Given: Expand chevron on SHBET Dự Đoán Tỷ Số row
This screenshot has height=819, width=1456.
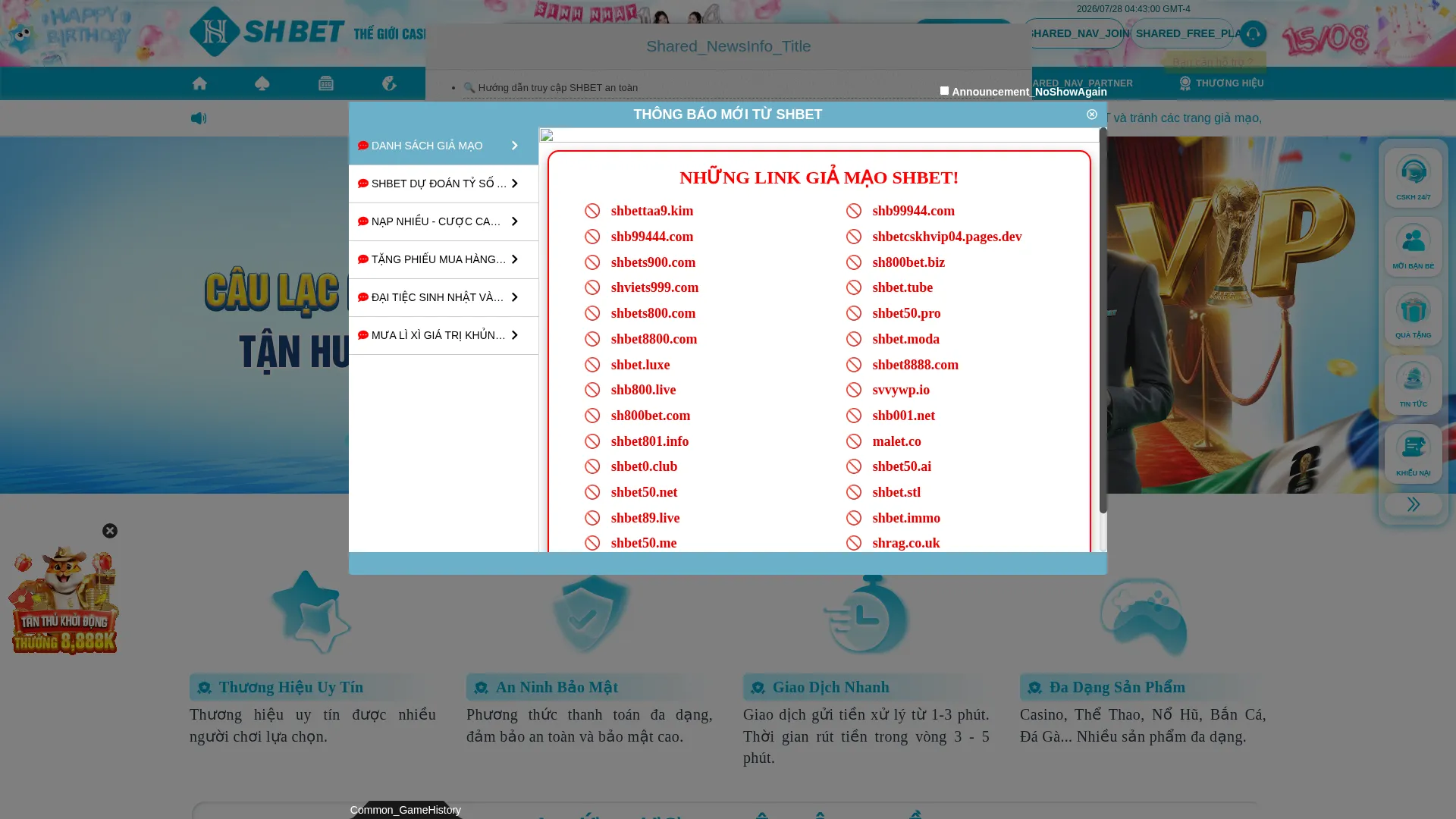Looking at the screenshot, I should [x=515, y=184].
